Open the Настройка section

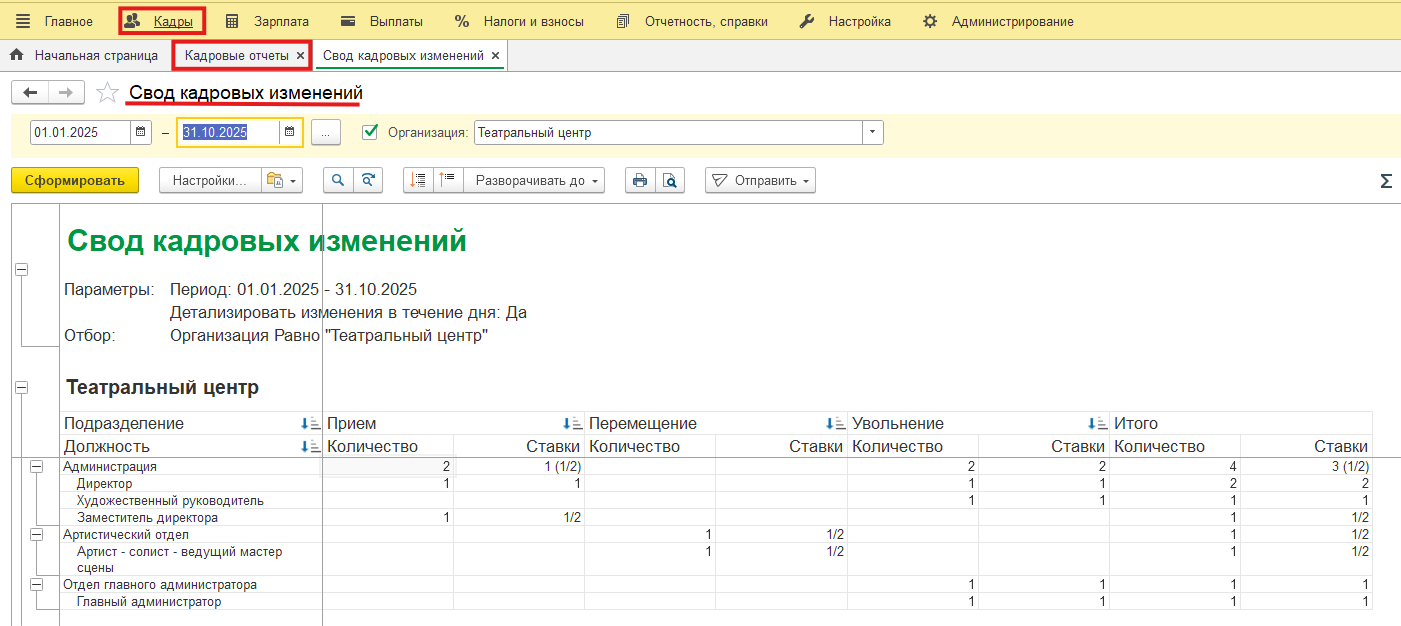(845, 21)
